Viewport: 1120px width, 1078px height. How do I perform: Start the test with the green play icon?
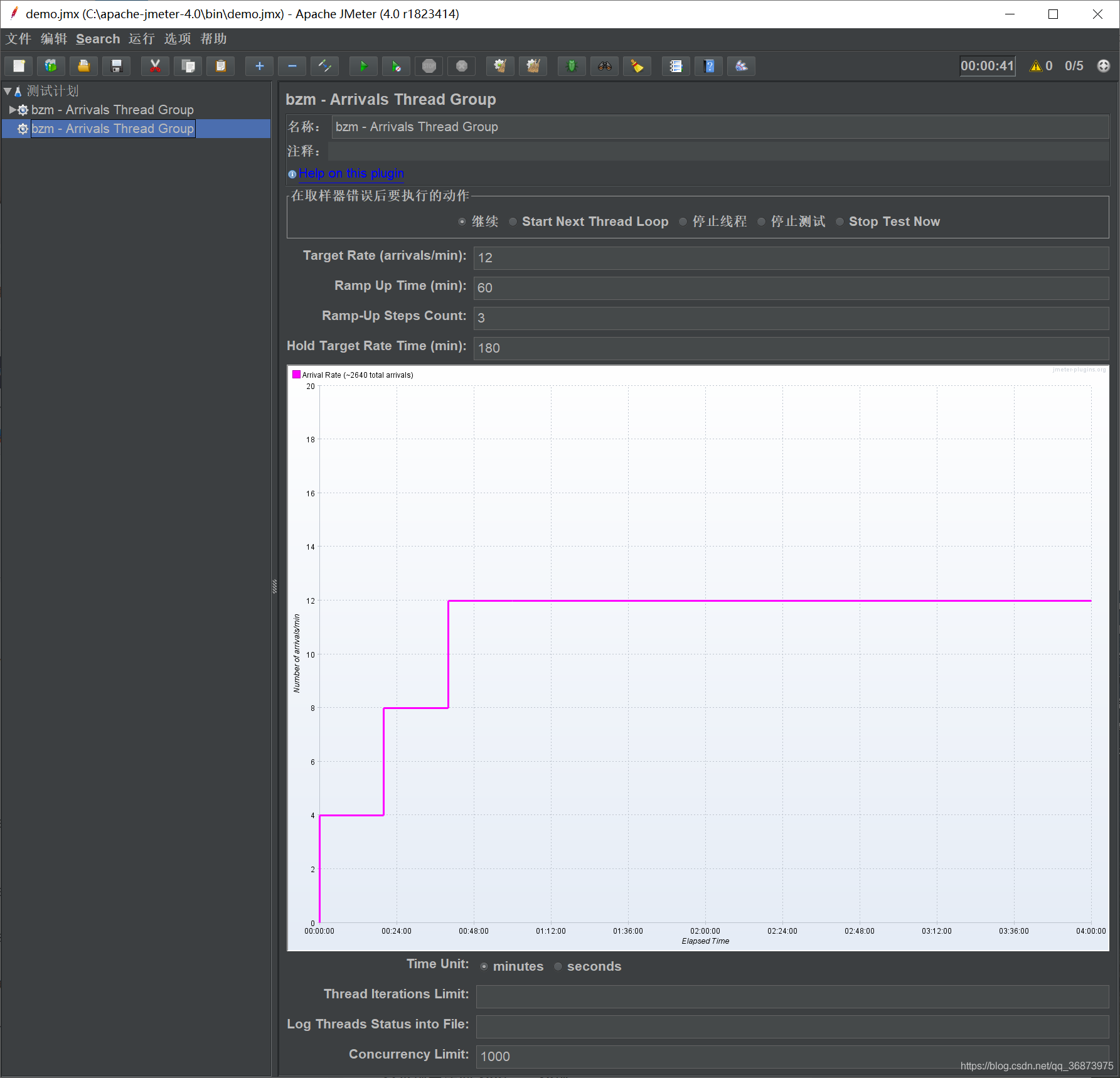[x=363, y=66]
